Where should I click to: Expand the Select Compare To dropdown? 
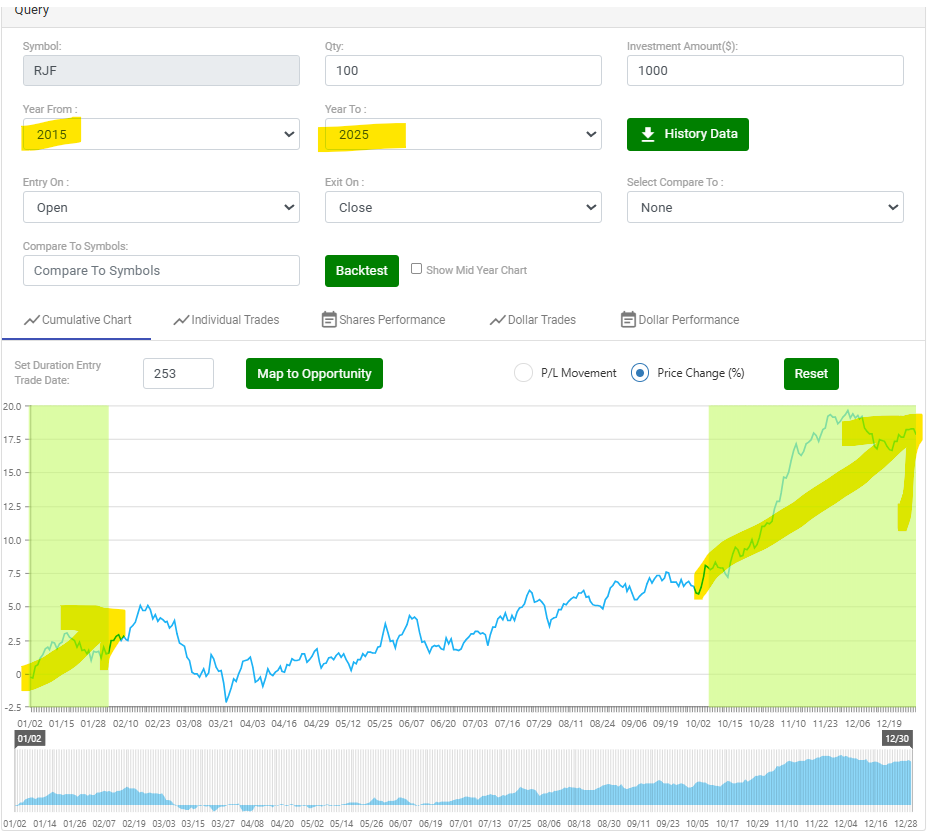(x=765, y=207)
